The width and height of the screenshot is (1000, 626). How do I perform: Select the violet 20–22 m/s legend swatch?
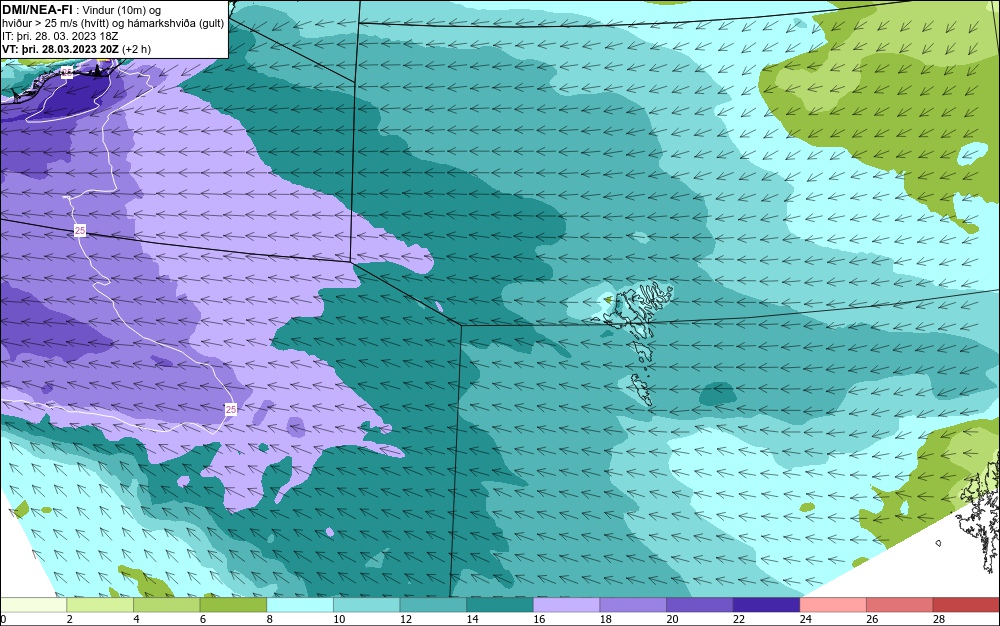pos(700,605)
